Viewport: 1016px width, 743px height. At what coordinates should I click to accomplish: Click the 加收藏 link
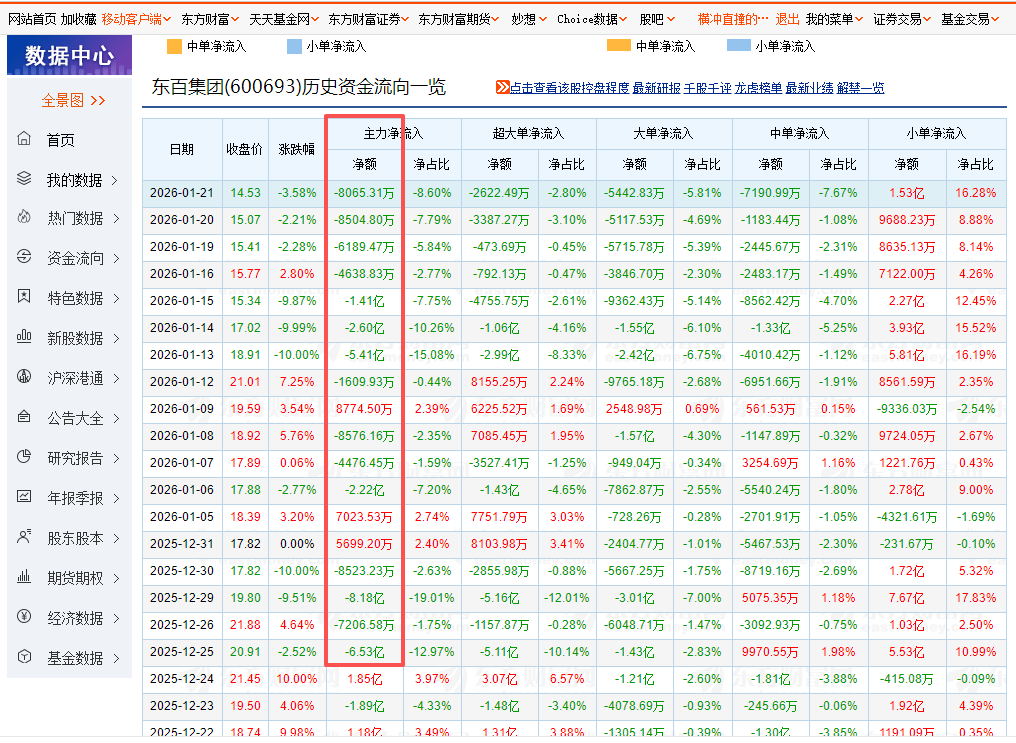[x=78, y=19]
